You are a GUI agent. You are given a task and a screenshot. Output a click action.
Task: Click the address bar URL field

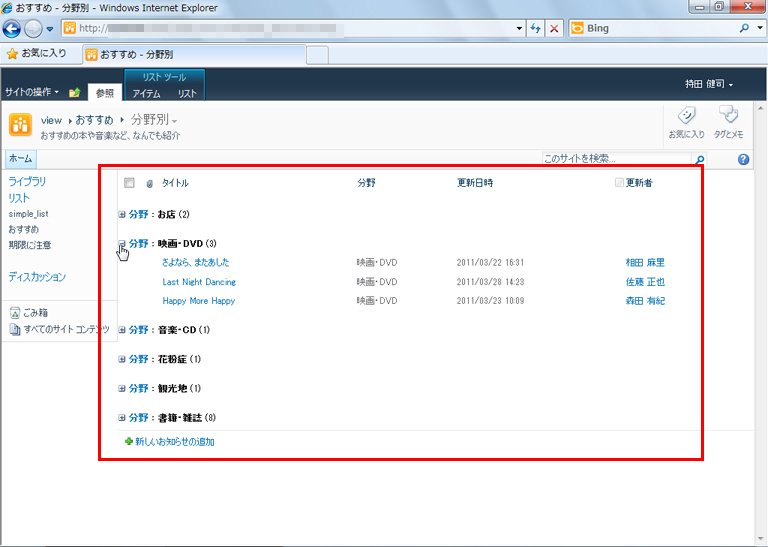(289, 28)
